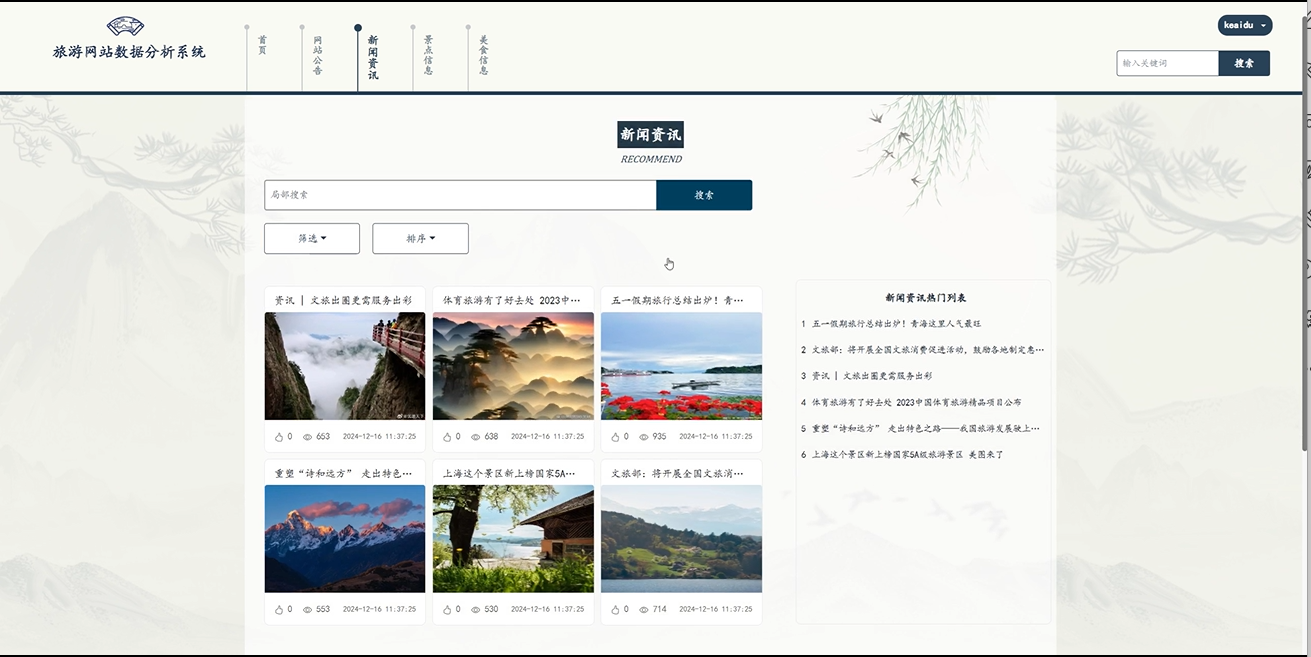Click the like icon on the 663-views card

pyautogui.click(x=279, y=437)
